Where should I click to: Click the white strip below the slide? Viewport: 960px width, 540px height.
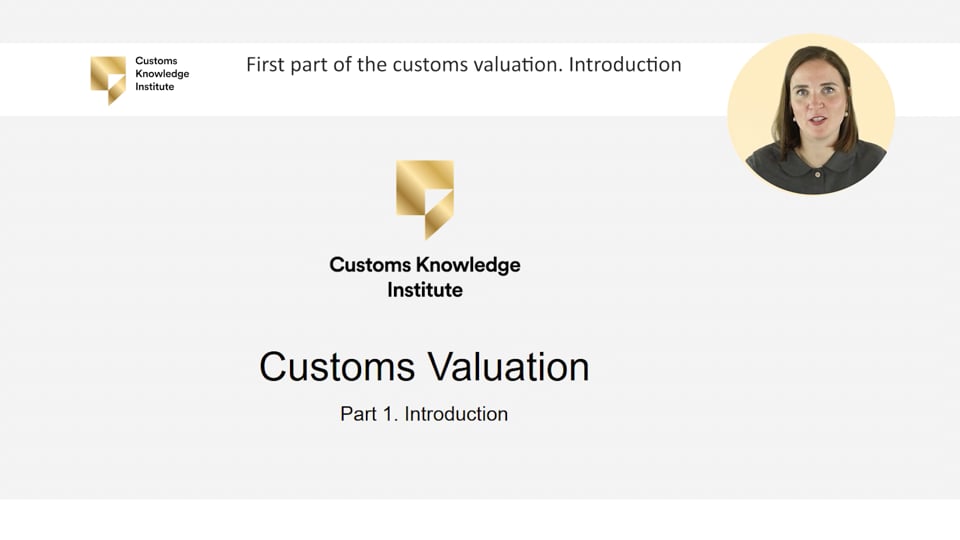click(480, 519)
